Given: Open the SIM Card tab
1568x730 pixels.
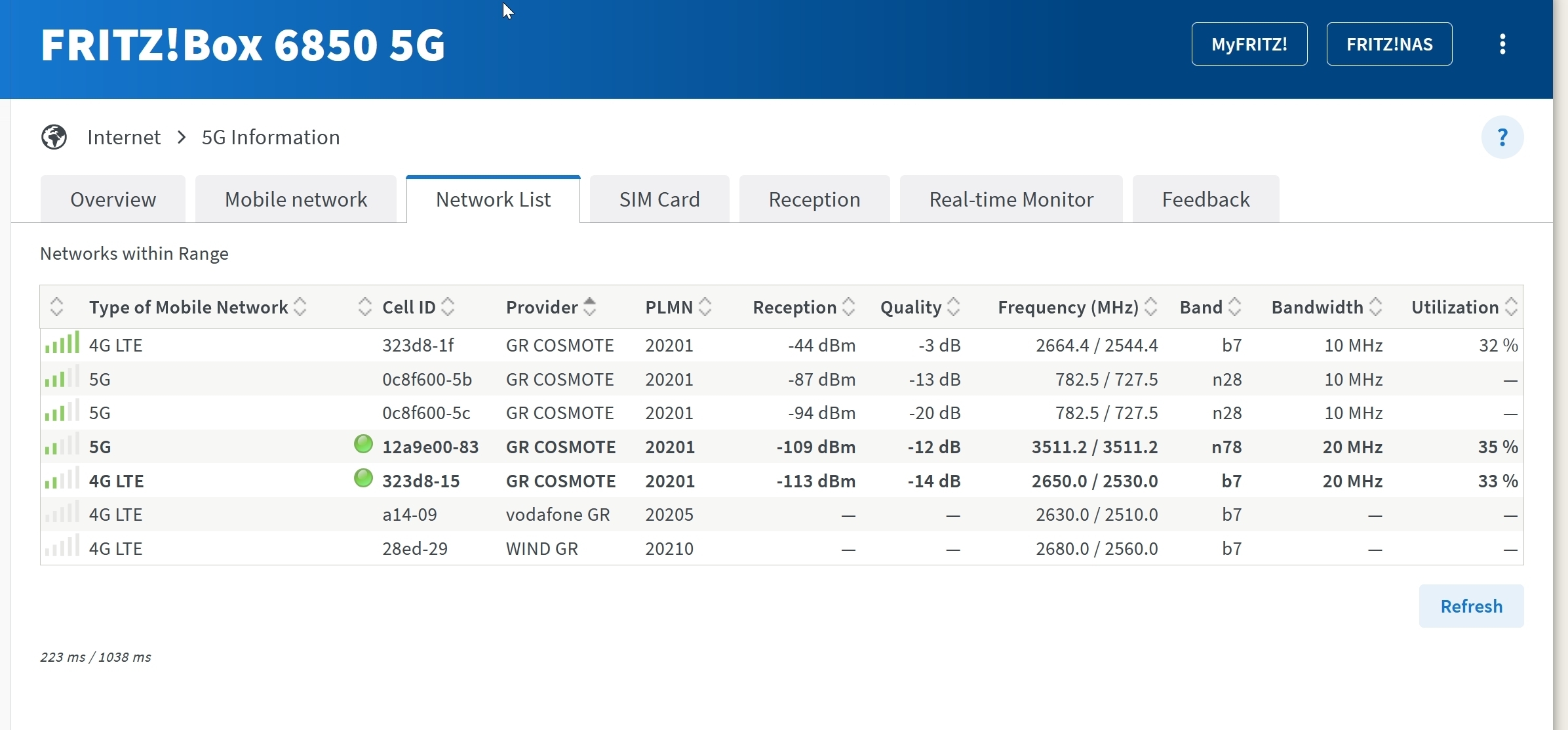Looking at the screenshot, I should pyautogui.click(x=659, y=199).
